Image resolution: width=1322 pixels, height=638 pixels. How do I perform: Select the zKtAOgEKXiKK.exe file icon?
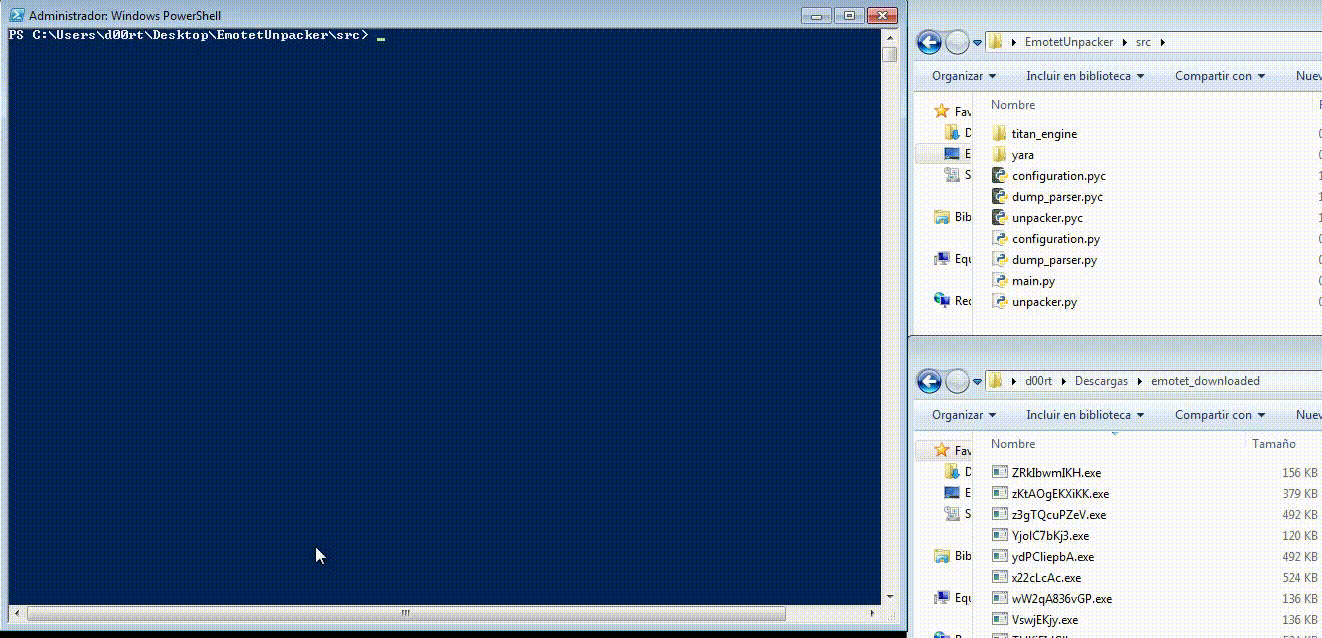pyautogui.click(x=999, y=493)
